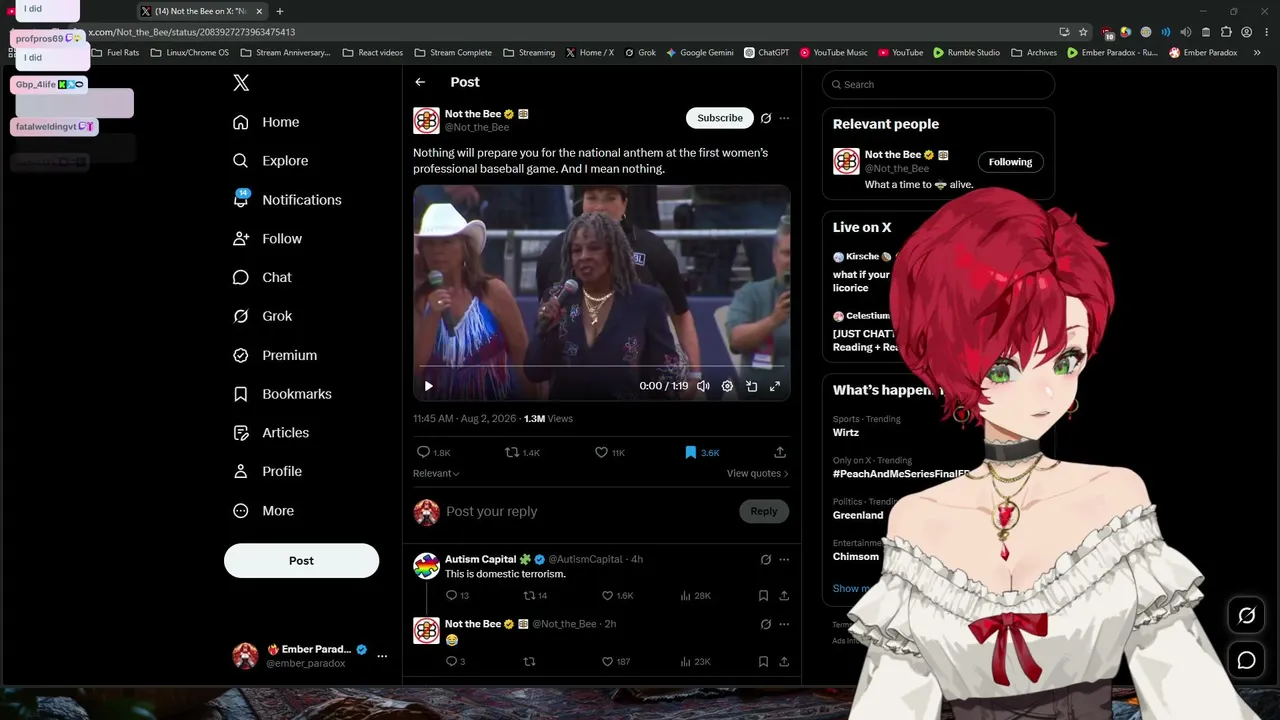Screen dimensions: 1280x720
Task: Open Grok actions on Autism Capital reply
Action: [x=766, y=559]
